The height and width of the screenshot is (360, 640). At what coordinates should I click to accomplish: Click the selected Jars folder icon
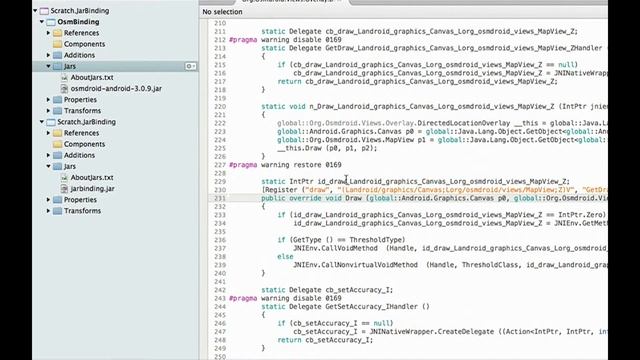[x=58, y=66]
